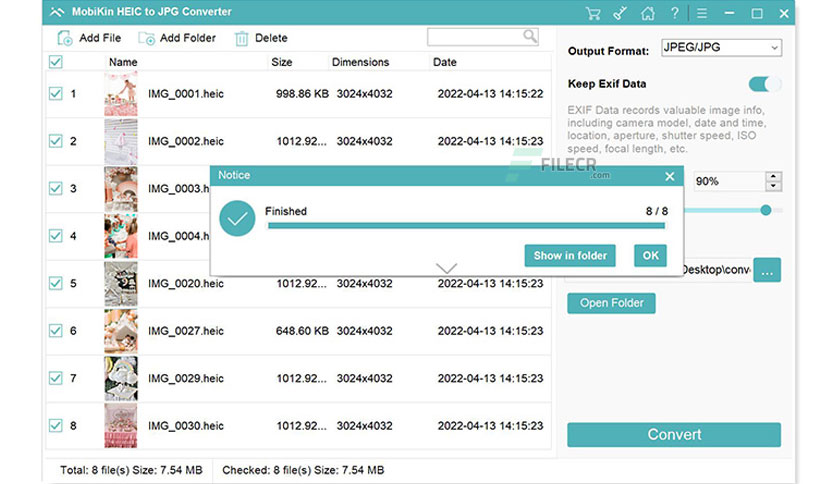Sort by the Name column header

[123, 62]
